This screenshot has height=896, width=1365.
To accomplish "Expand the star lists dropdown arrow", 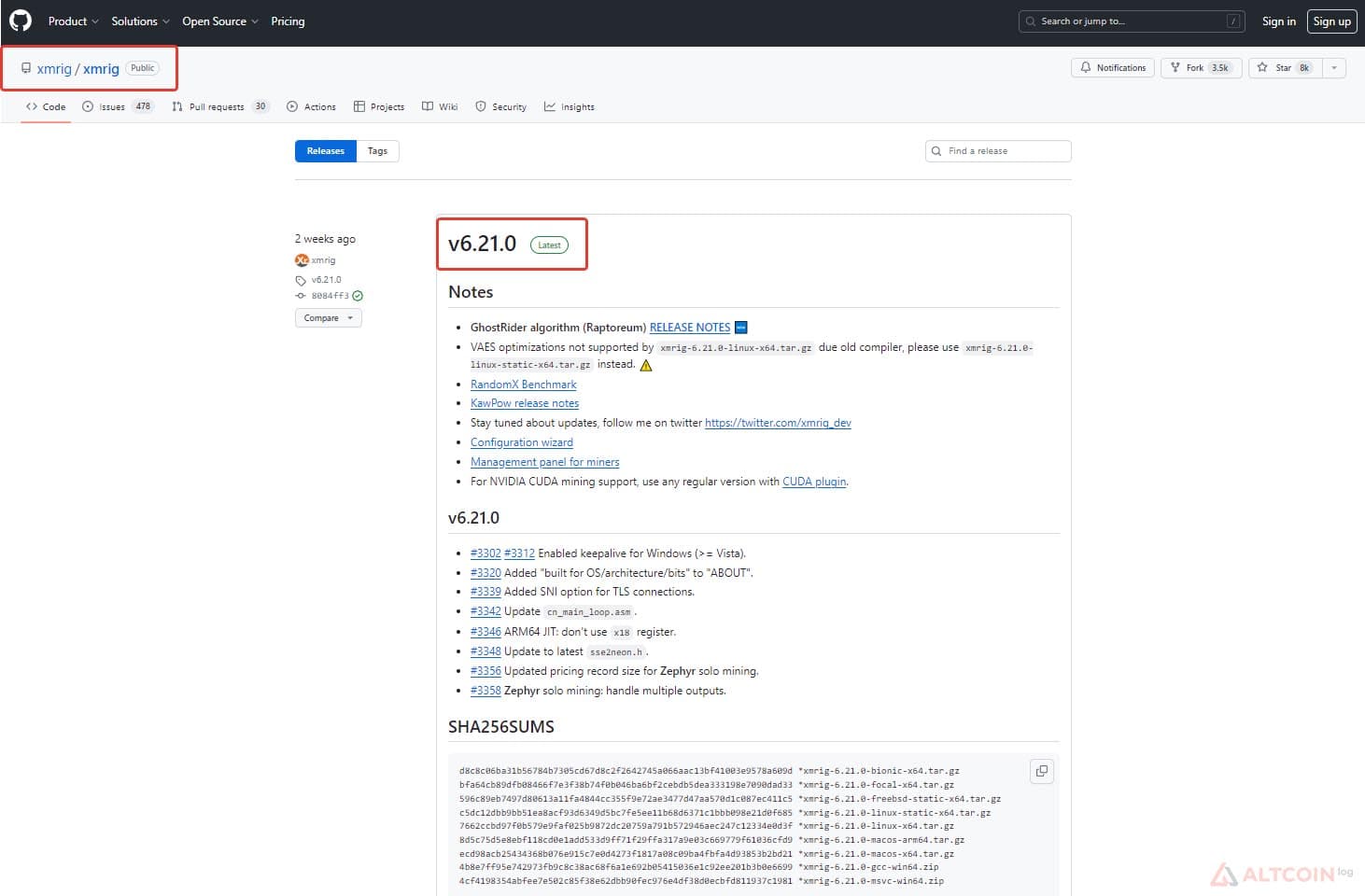I will click(x=1334, y=68).
